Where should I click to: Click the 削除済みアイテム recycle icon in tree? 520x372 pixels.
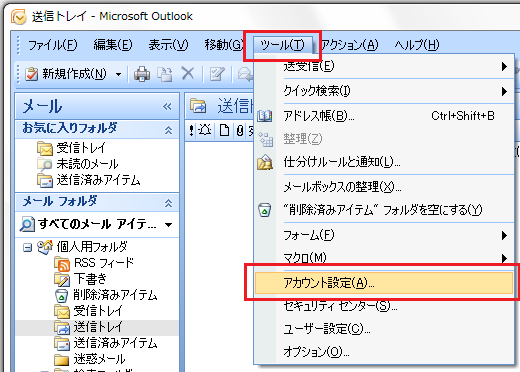click(x=61, y=295)
